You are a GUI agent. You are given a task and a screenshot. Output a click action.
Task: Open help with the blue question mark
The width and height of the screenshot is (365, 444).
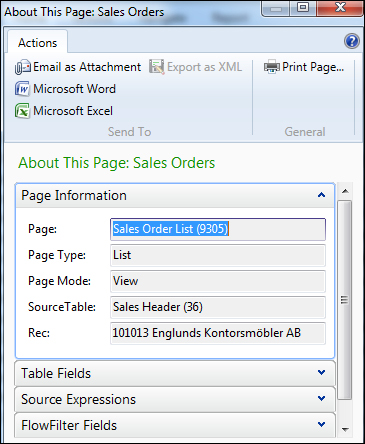click(351, 42)
